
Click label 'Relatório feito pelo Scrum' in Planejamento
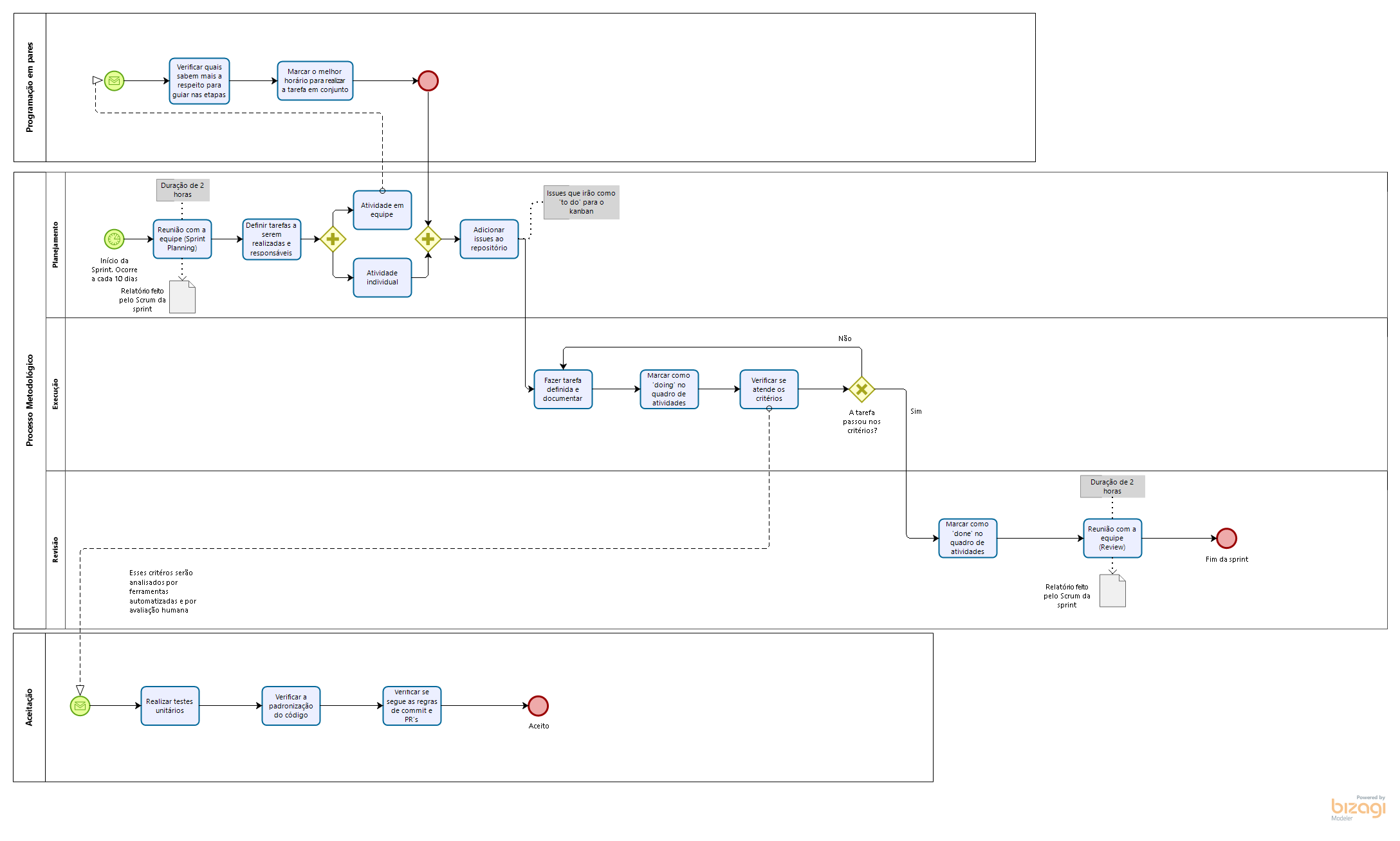tap(142, 300)
